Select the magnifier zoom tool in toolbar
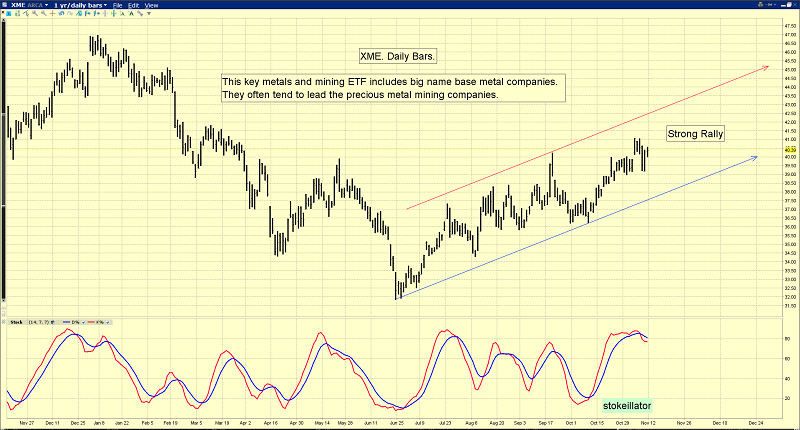Image resolution: width=800 pixels, height=430 pixels. tap(34, 13)
